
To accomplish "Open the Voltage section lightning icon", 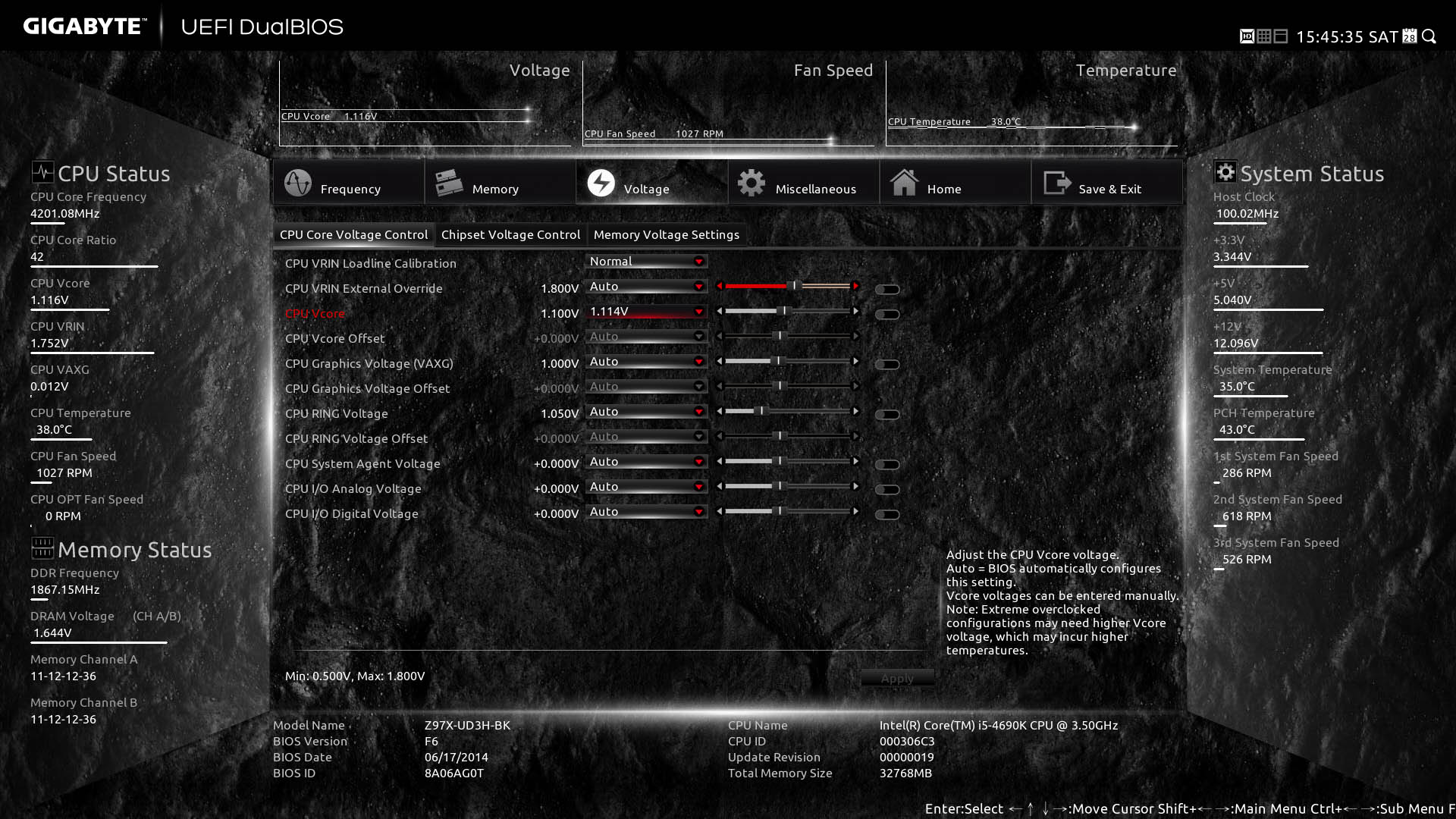I will point(601,183).
